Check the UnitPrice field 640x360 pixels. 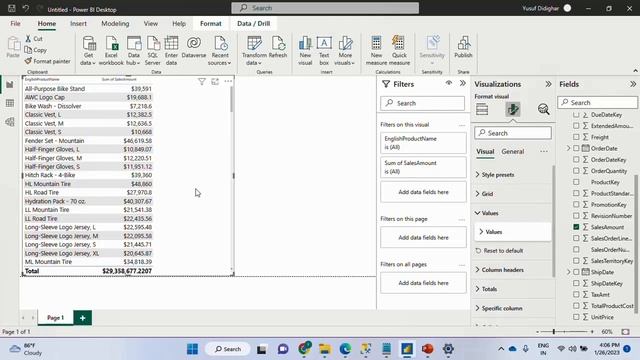click(x=576, y=317)
